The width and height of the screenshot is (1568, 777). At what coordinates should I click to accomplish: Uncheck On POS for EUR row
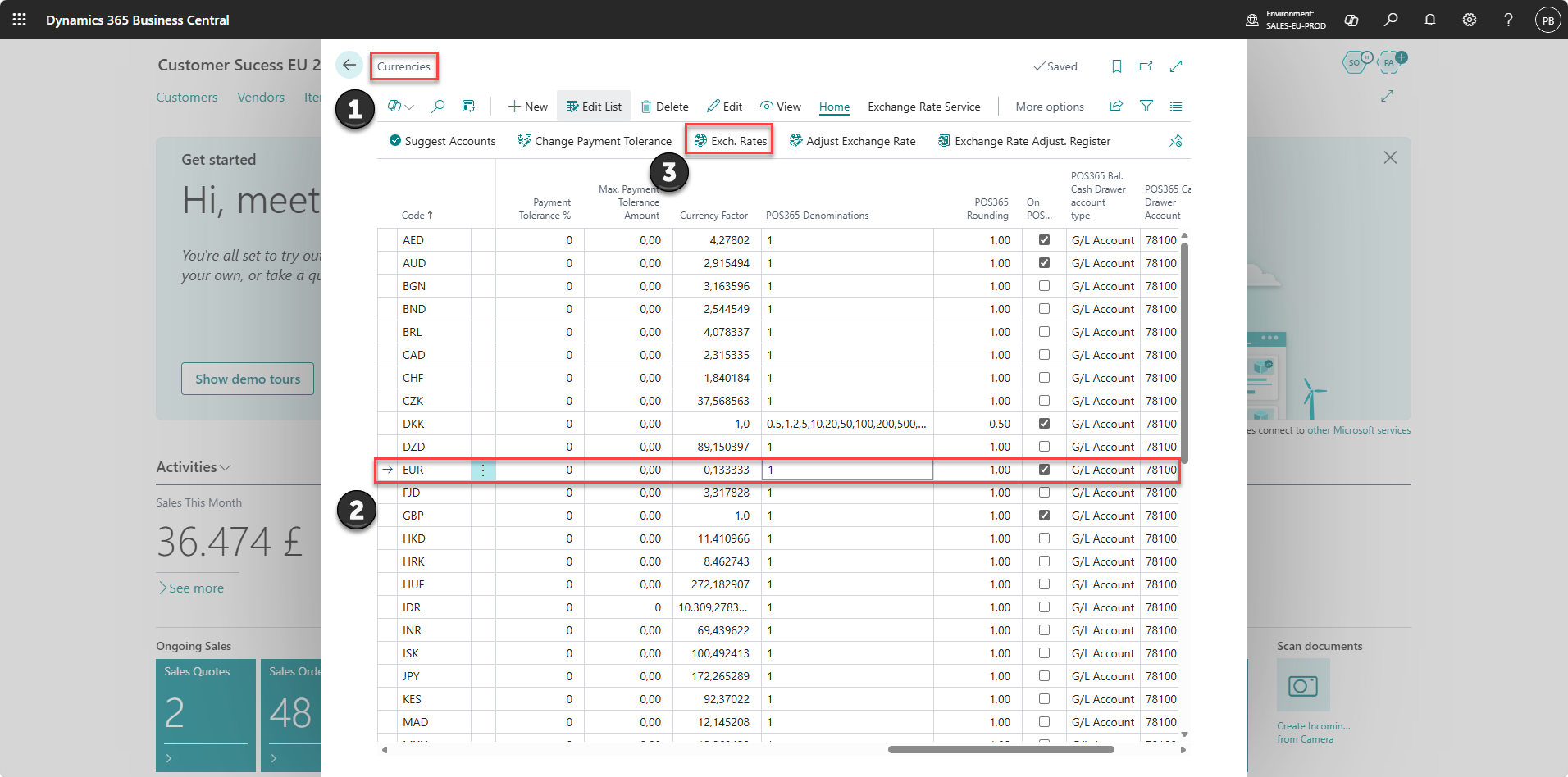tap(1044, 470)
